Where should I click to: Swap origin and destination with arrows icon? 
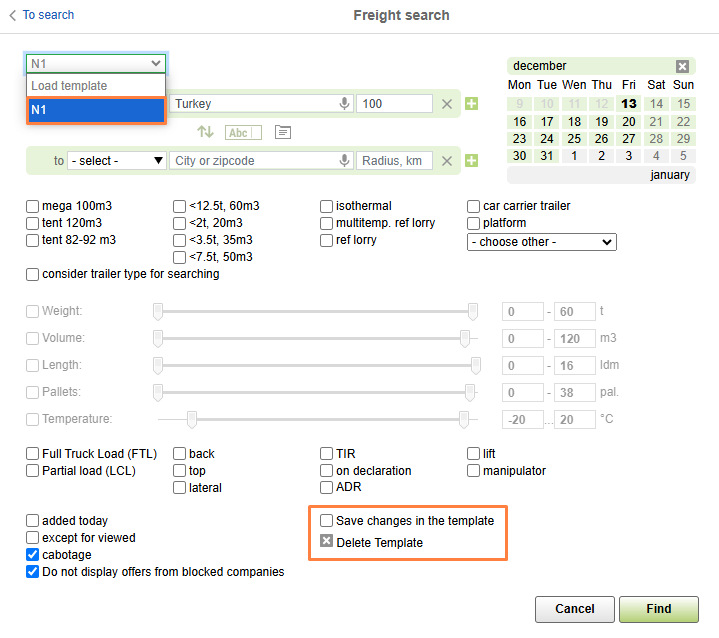coord(205,132)
